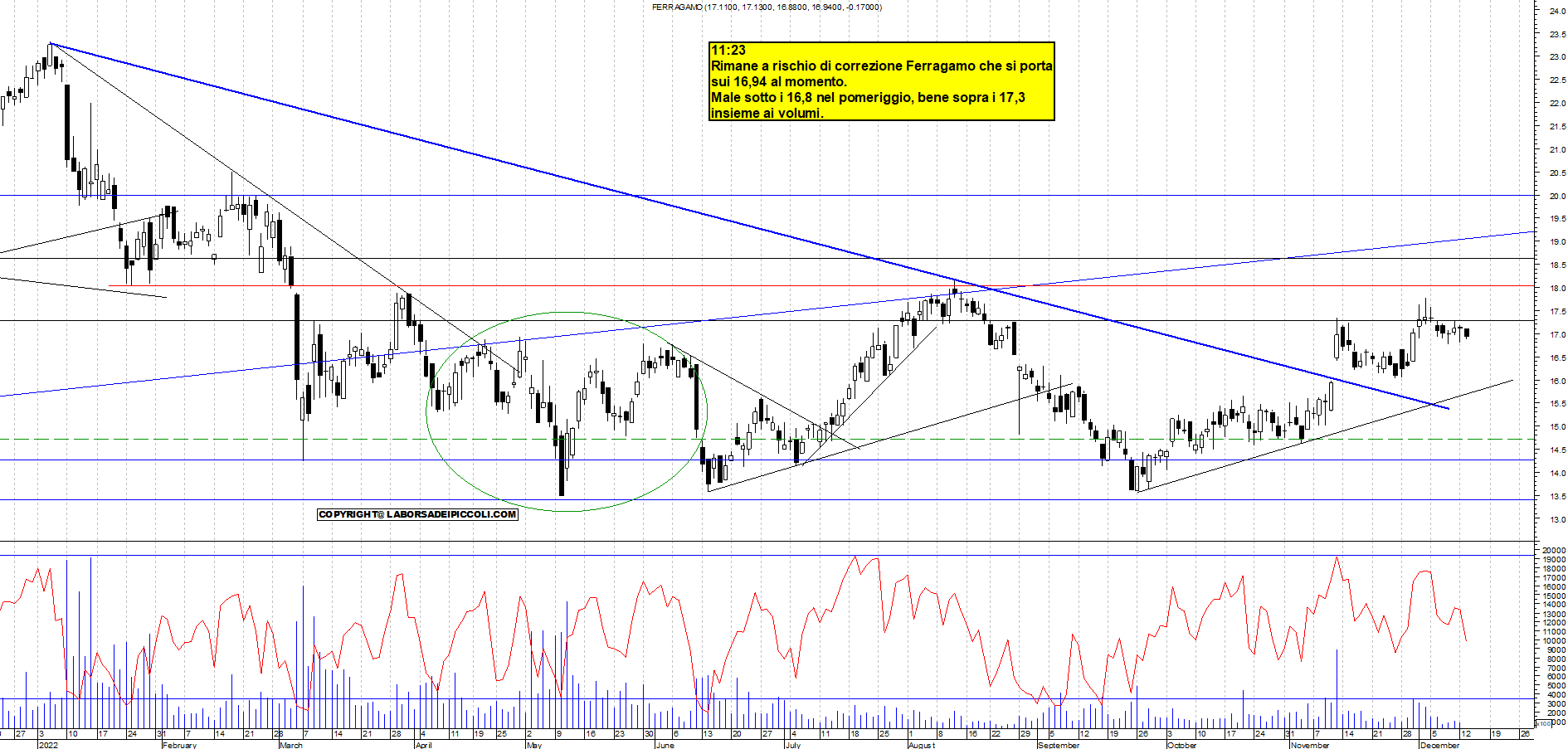Viewport: 1568px width, 749px height.
Task: Click the 7000 volume scale value
Action: click(1556, 669)
